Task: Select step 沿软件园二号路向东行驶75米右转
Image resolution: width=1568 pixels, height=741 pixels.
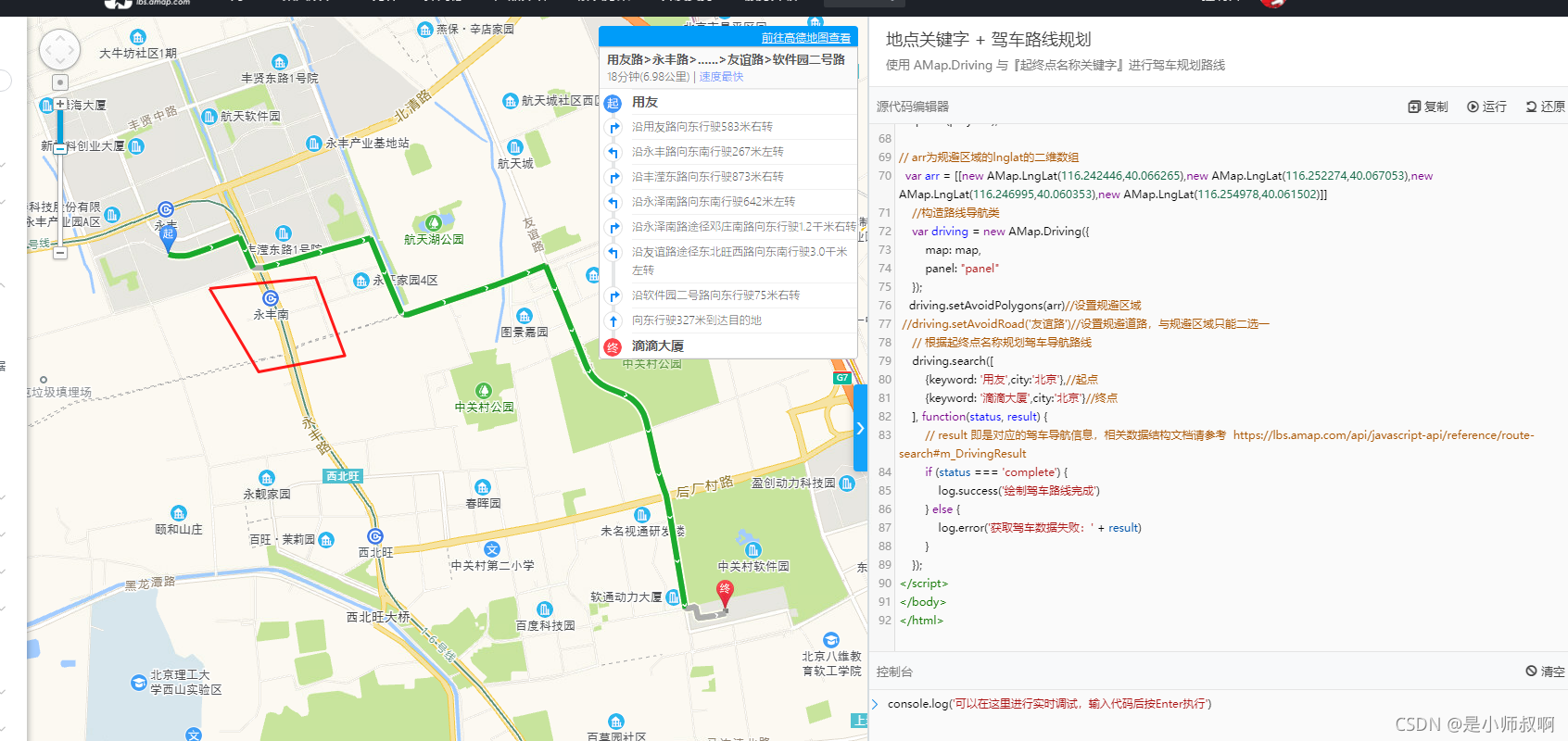Action: pyautogui.click(x=727, y=295)
